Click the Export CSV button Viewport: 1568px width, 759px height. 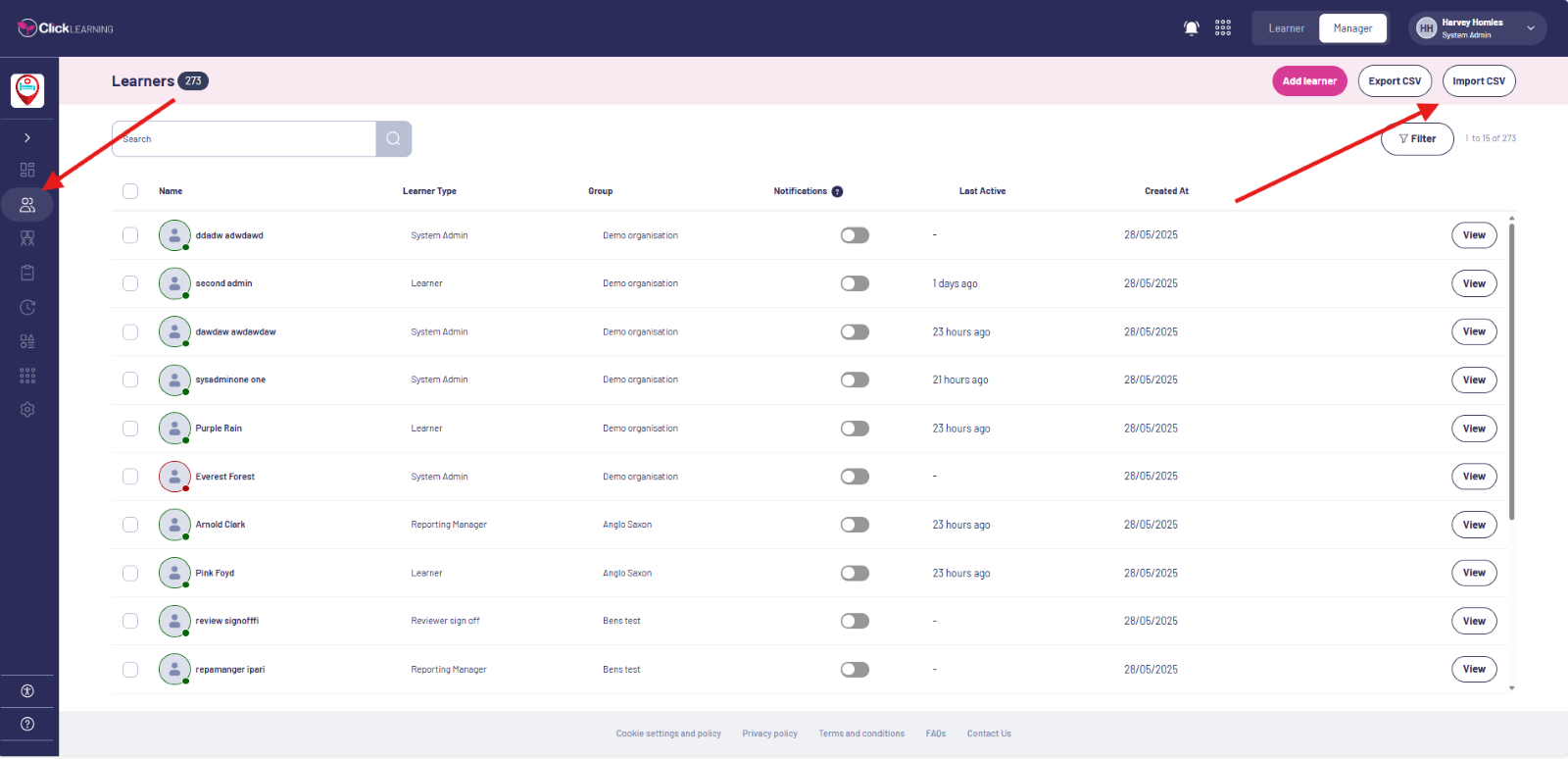point(1395,81)
